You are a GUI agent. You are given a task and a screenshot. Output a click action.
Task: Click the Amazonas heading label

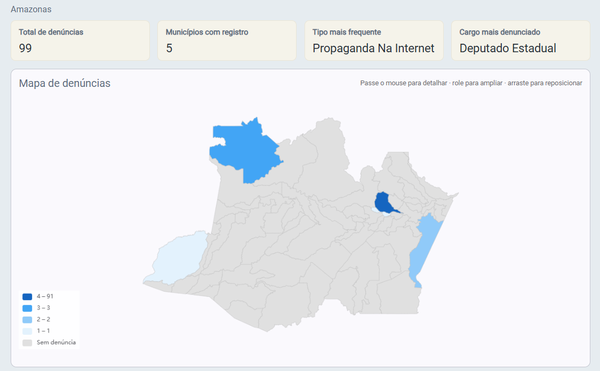[x=31, y=9]
